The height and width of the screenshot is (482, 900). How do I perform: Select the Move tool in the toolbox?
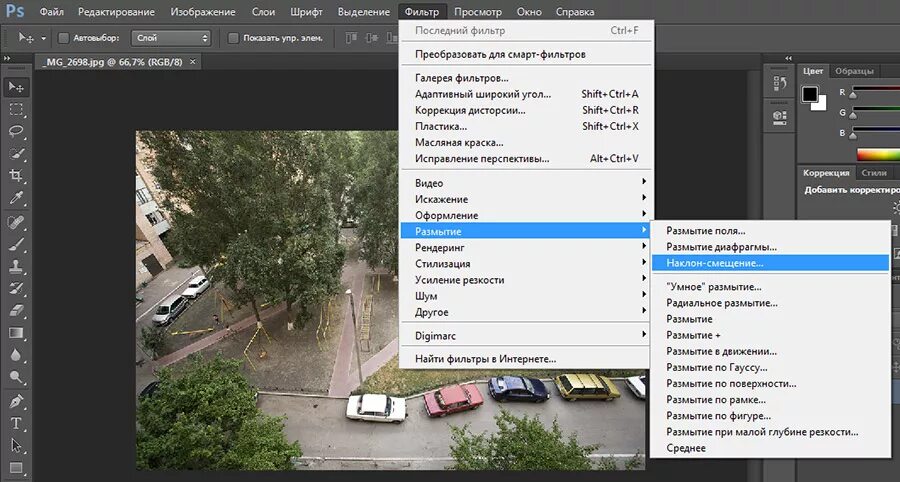[15, 87]
